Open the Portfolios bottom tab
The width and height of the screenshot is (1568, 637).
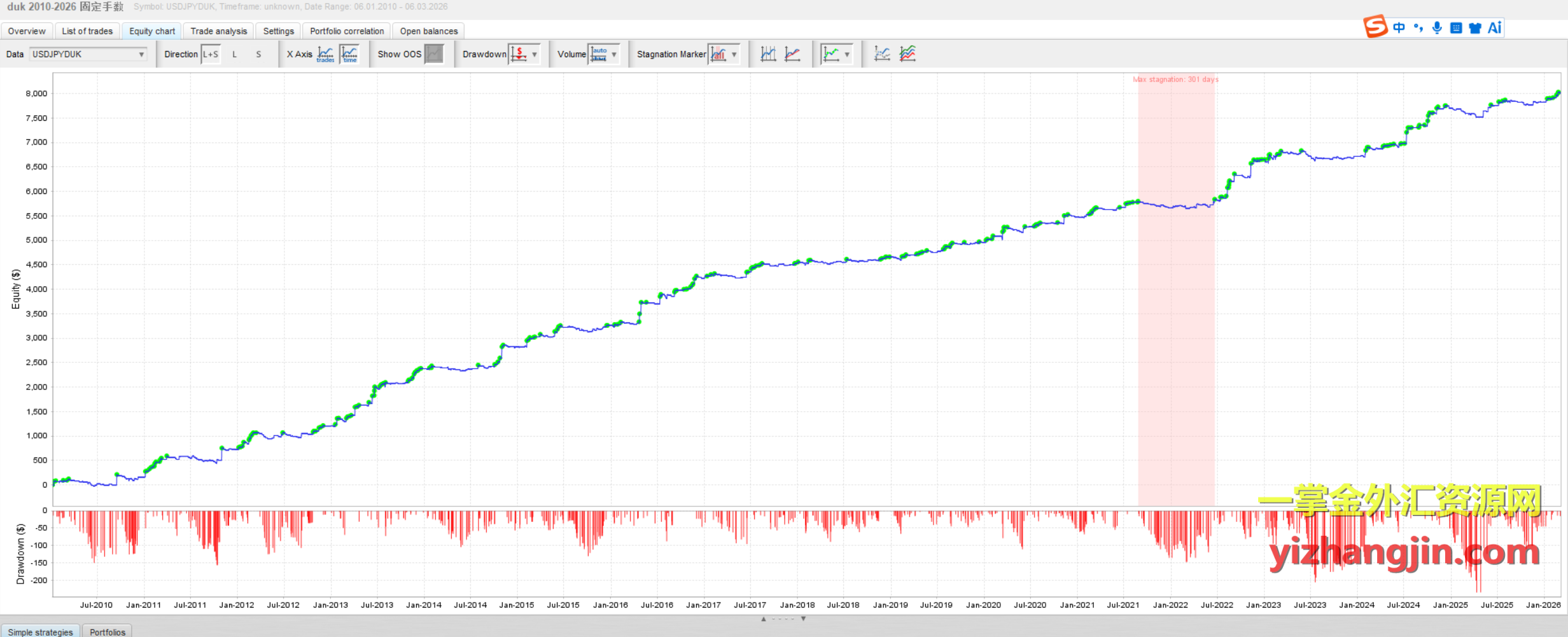108,632
